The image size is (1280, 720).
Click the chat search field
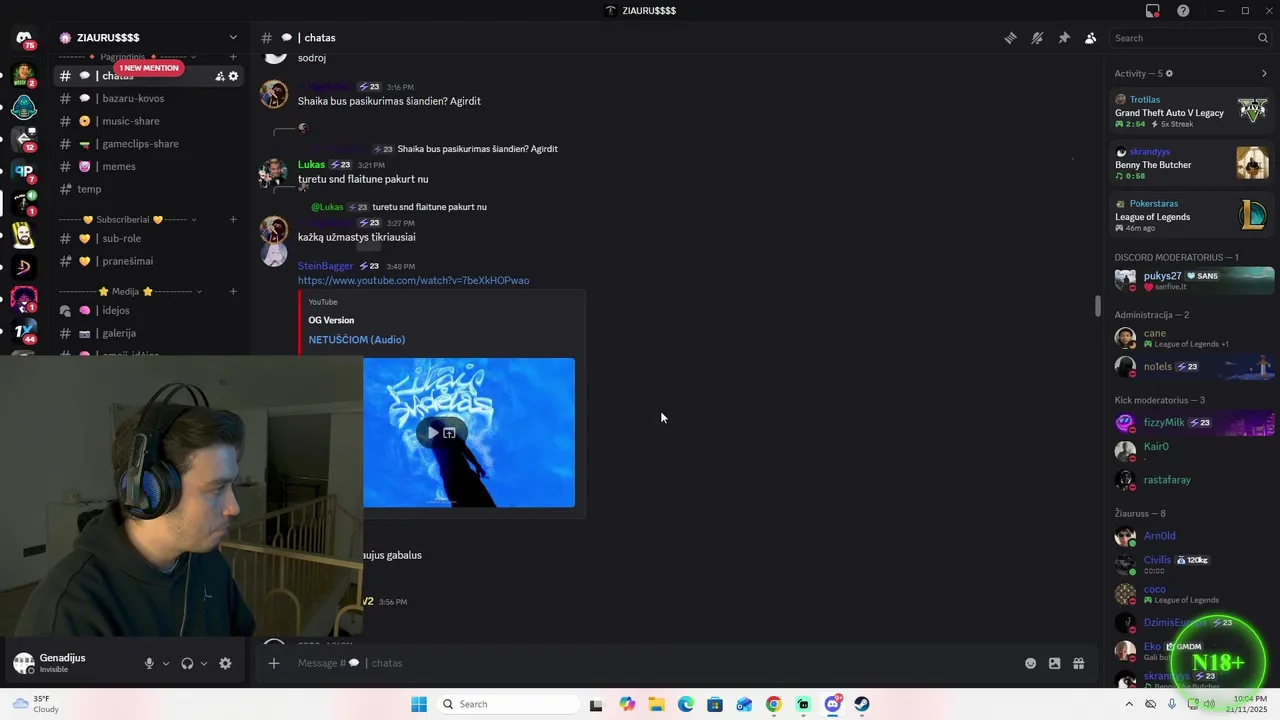1190,38
